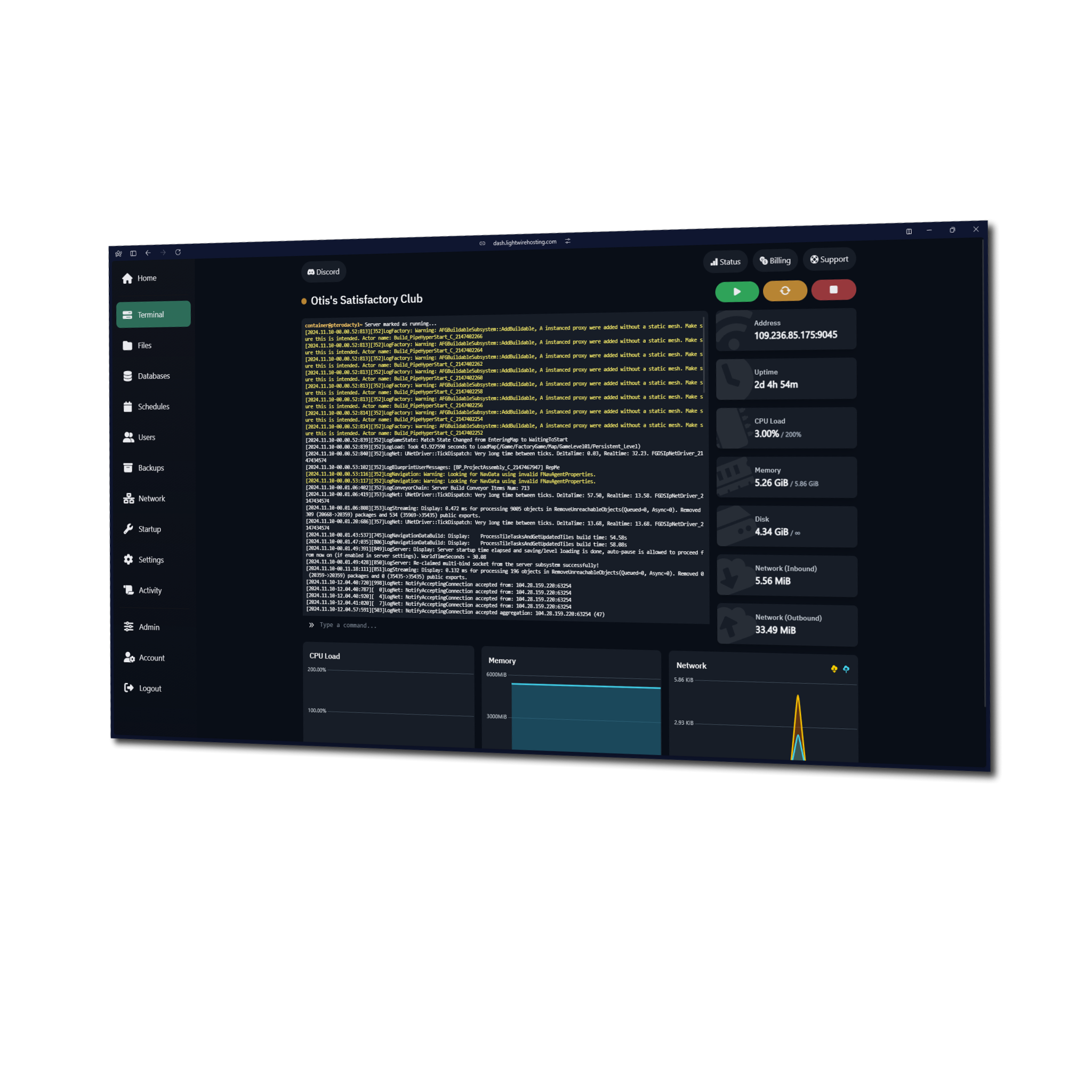Open the Billing link
Screen dimensions: 1092x1092
coord(775,261)
